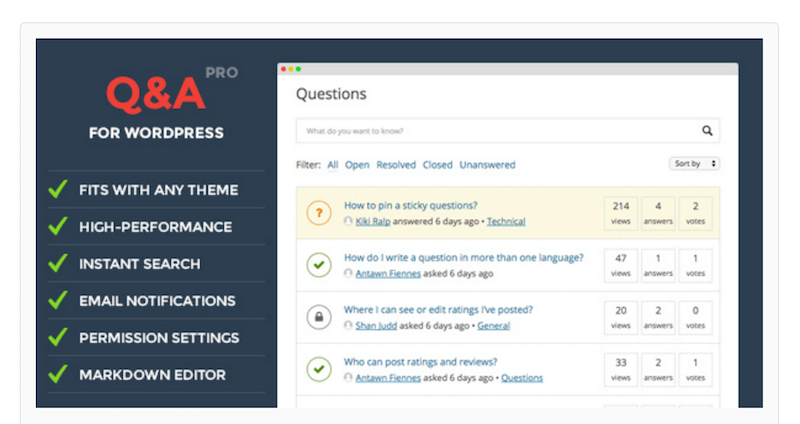Click the lock icon for closed question

[x=318, y=317]
